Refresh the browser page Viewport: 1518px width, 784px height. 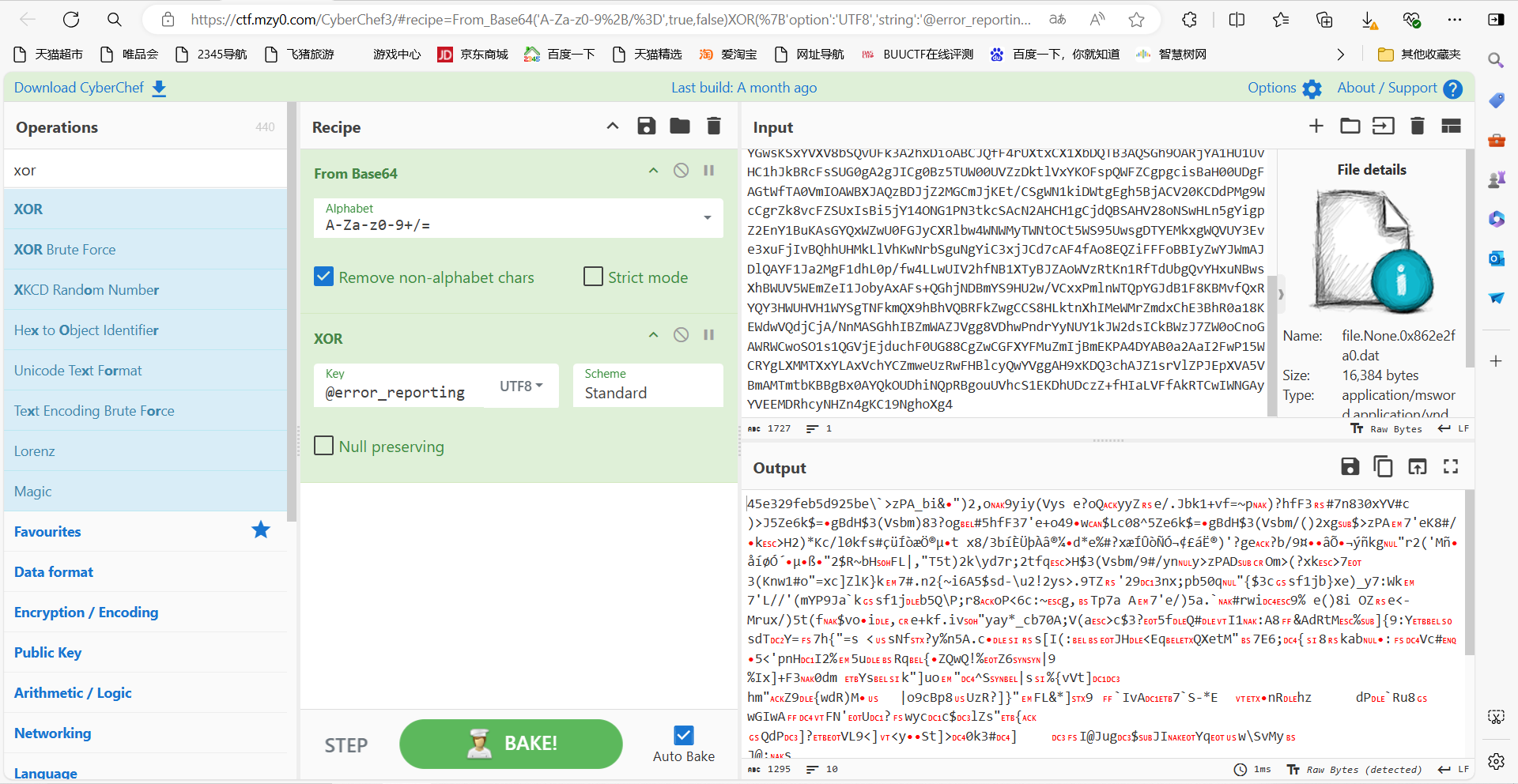click(71, 20)
